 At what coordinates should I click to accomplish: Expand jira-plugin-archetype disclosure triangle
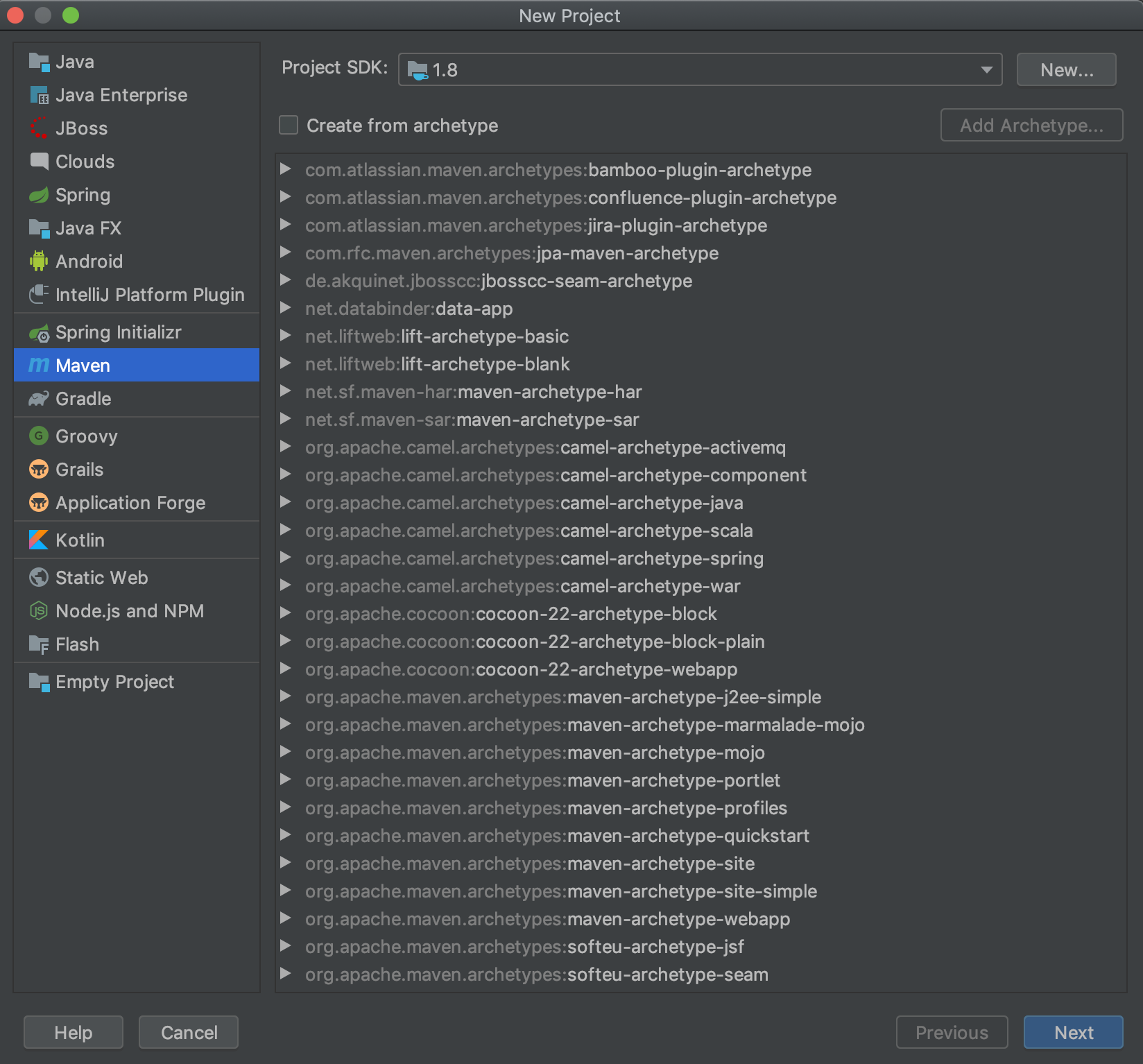click(285, 225)
